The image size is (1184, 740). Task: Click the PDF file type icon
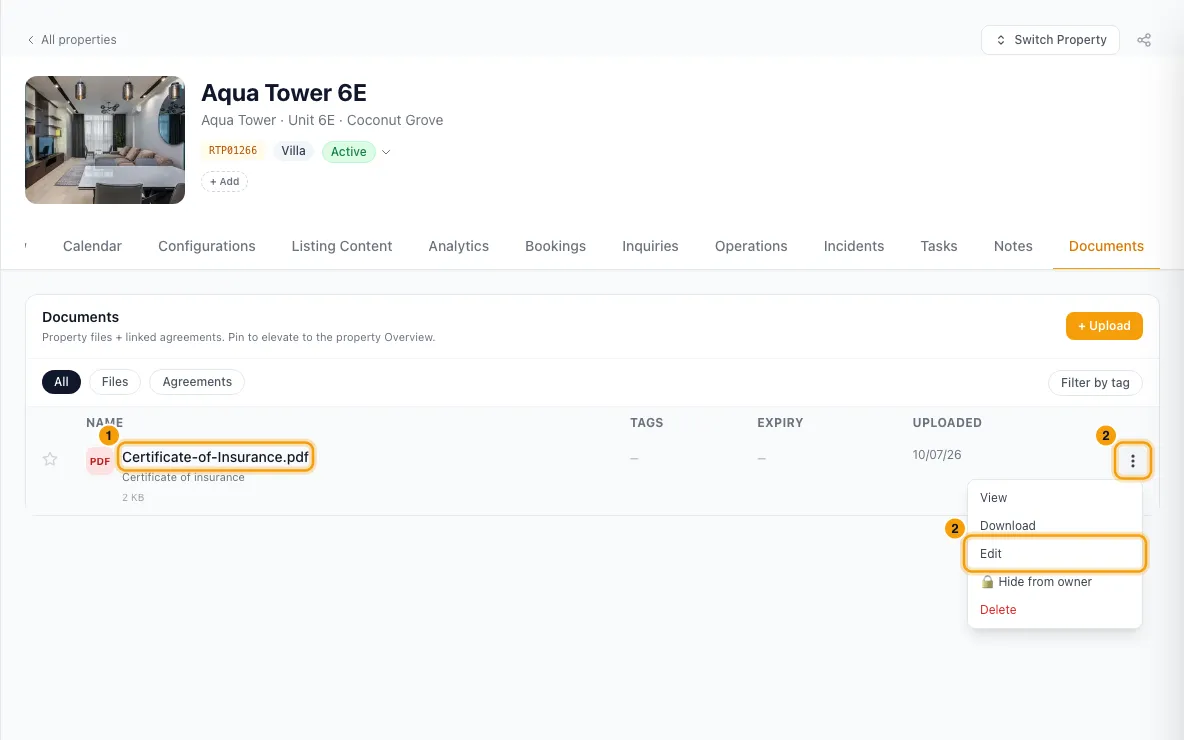(100, 461)
